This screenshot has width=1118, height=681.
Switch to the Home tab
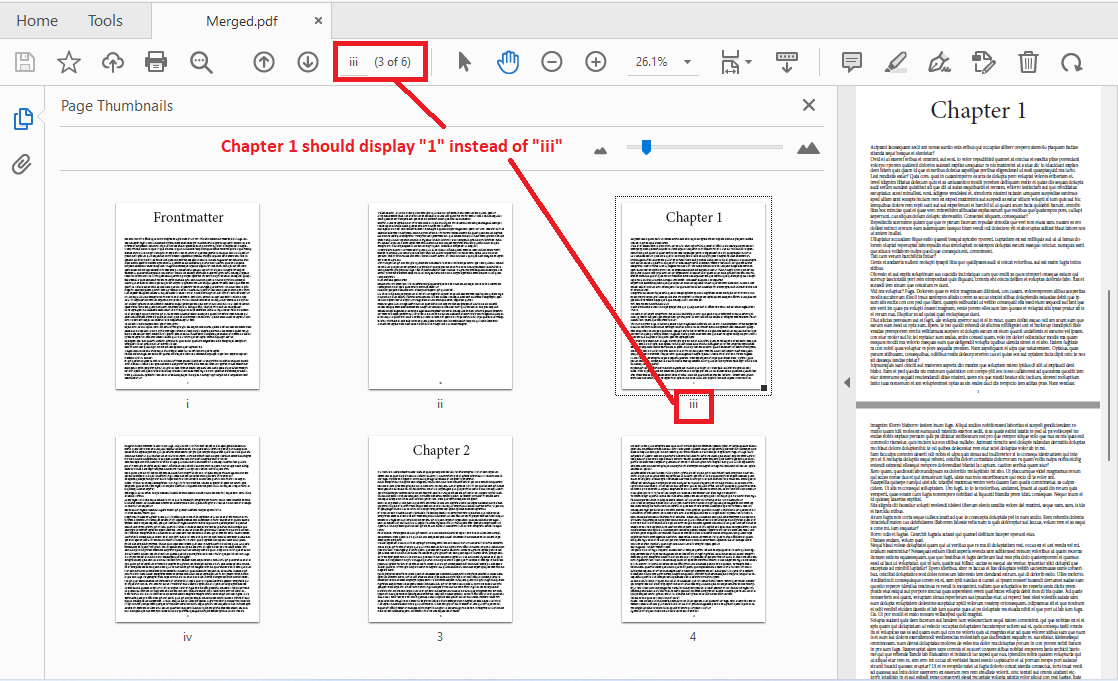[x=37, y=19]
